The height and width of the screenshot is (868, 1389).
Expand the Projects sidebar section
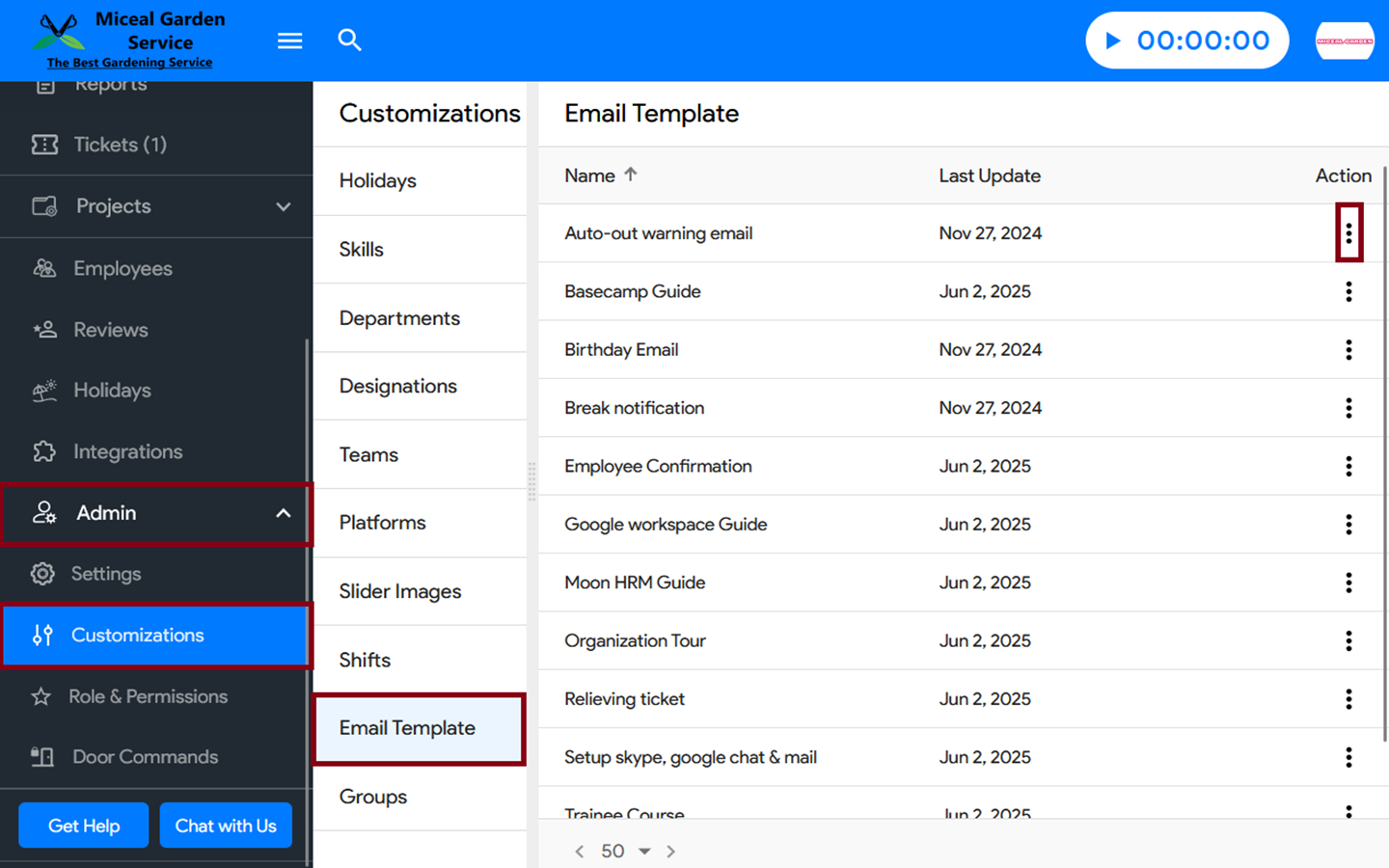283,206
